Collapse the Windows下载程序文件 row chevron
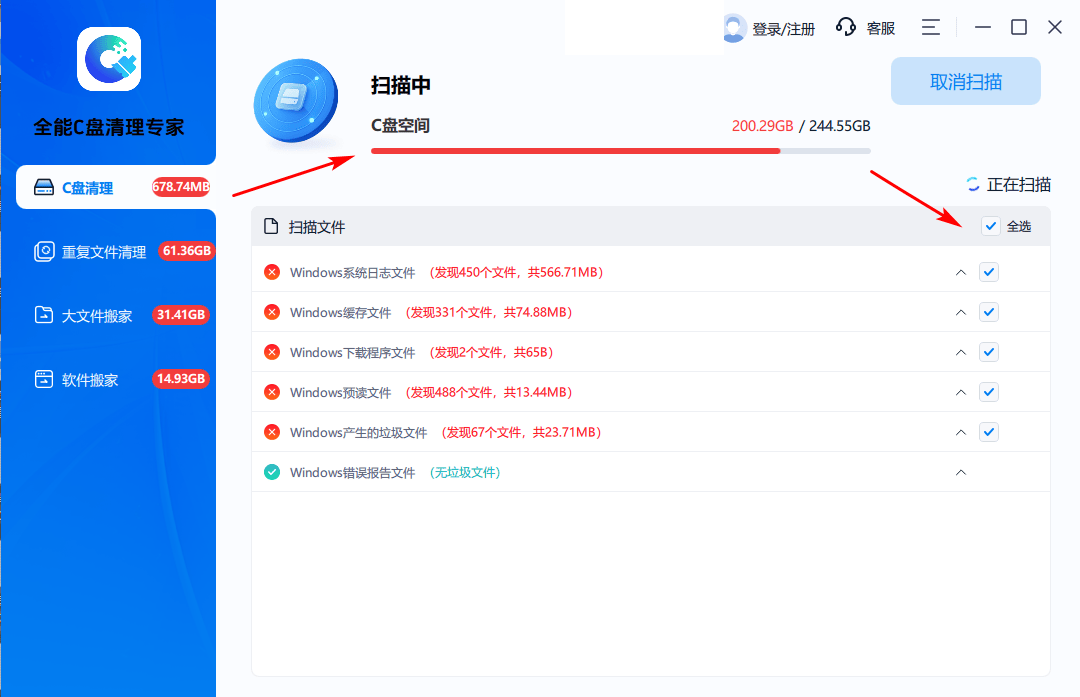Viewport: 1080px width, 697px height. pos(961,352)
